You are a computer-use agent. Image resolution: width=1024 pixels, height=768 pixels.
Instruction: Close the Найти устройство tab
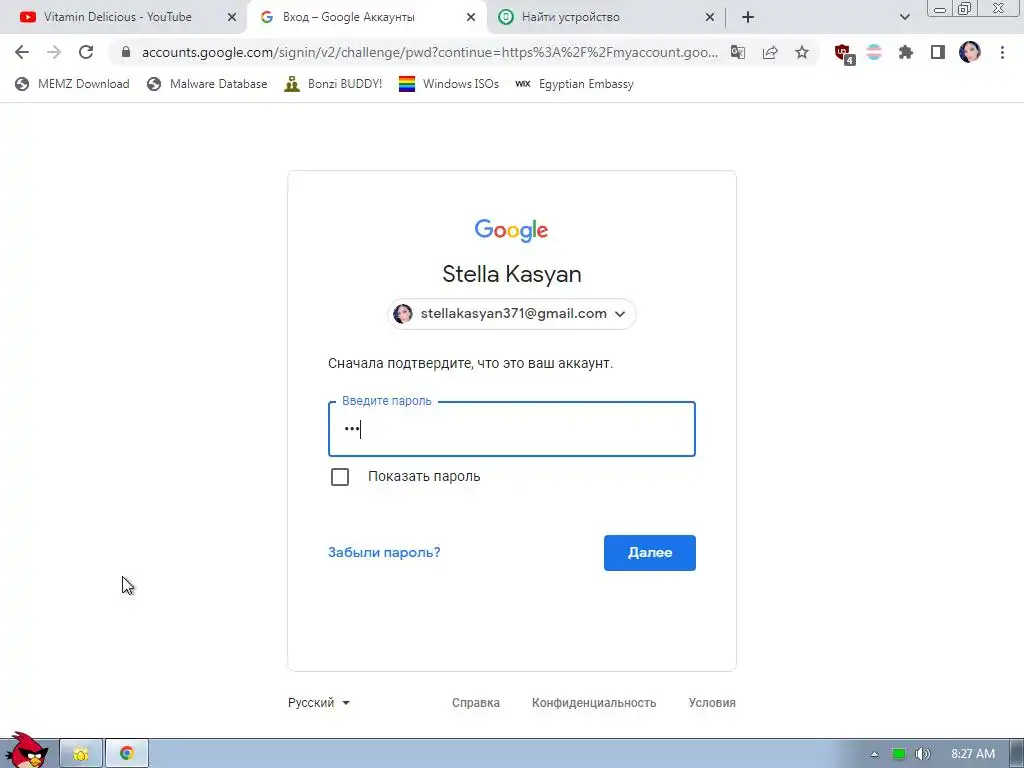(710, 17)
